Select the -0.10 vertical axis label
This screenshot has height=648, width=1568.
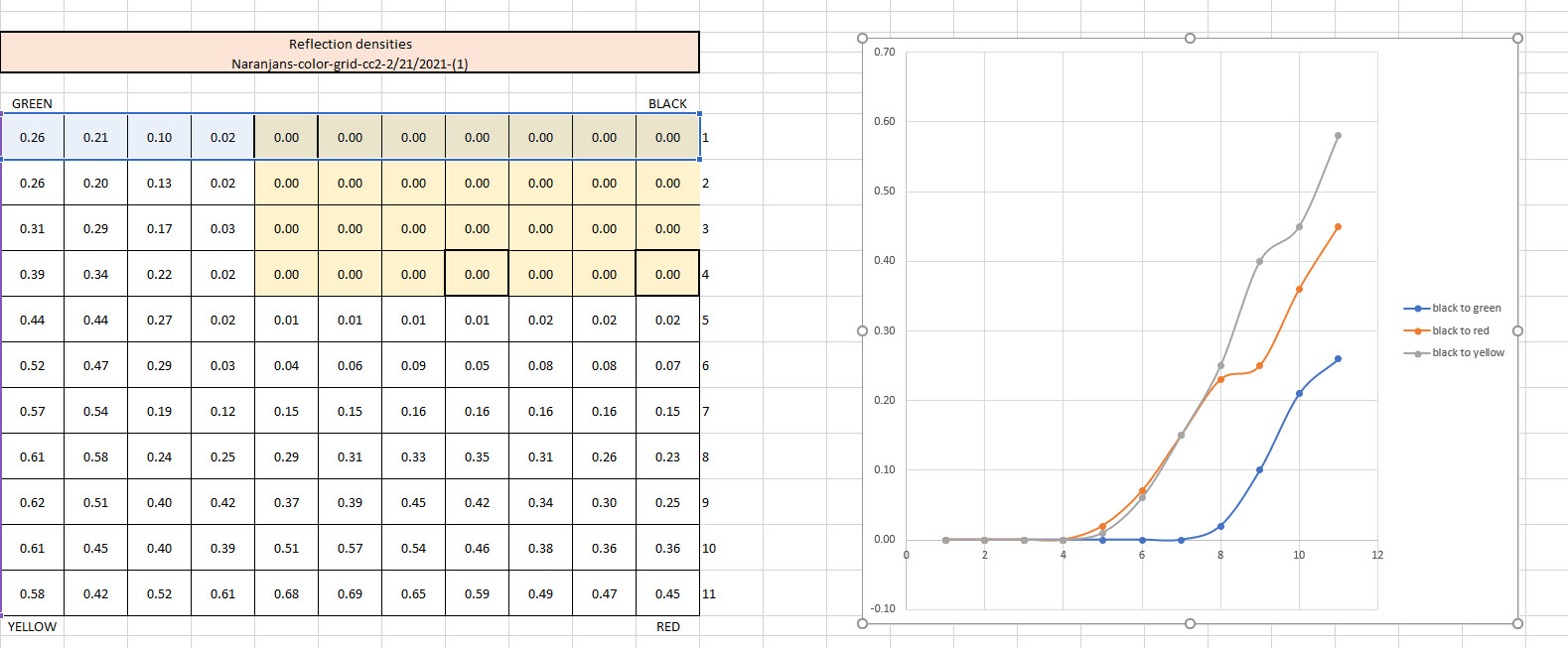pos(883,608)
